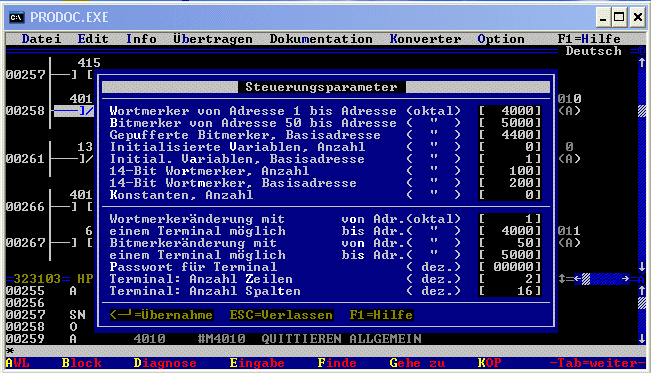The width and height of the screenshot is (651, 373).
Task: Edit Konstanten Anzahl field
Action: tap(510, 195)
